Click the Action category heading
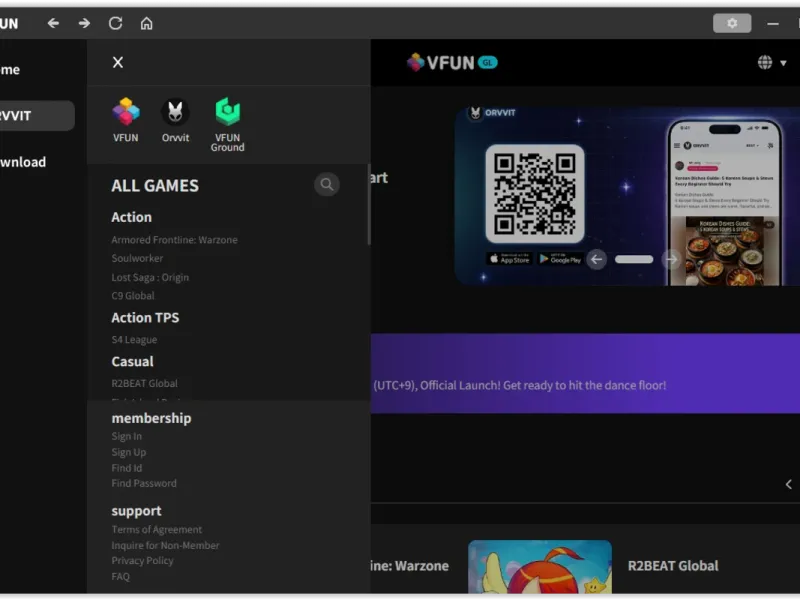Image resolution: width=800 pixels, height=600 pixels. (x=132, y=217)
